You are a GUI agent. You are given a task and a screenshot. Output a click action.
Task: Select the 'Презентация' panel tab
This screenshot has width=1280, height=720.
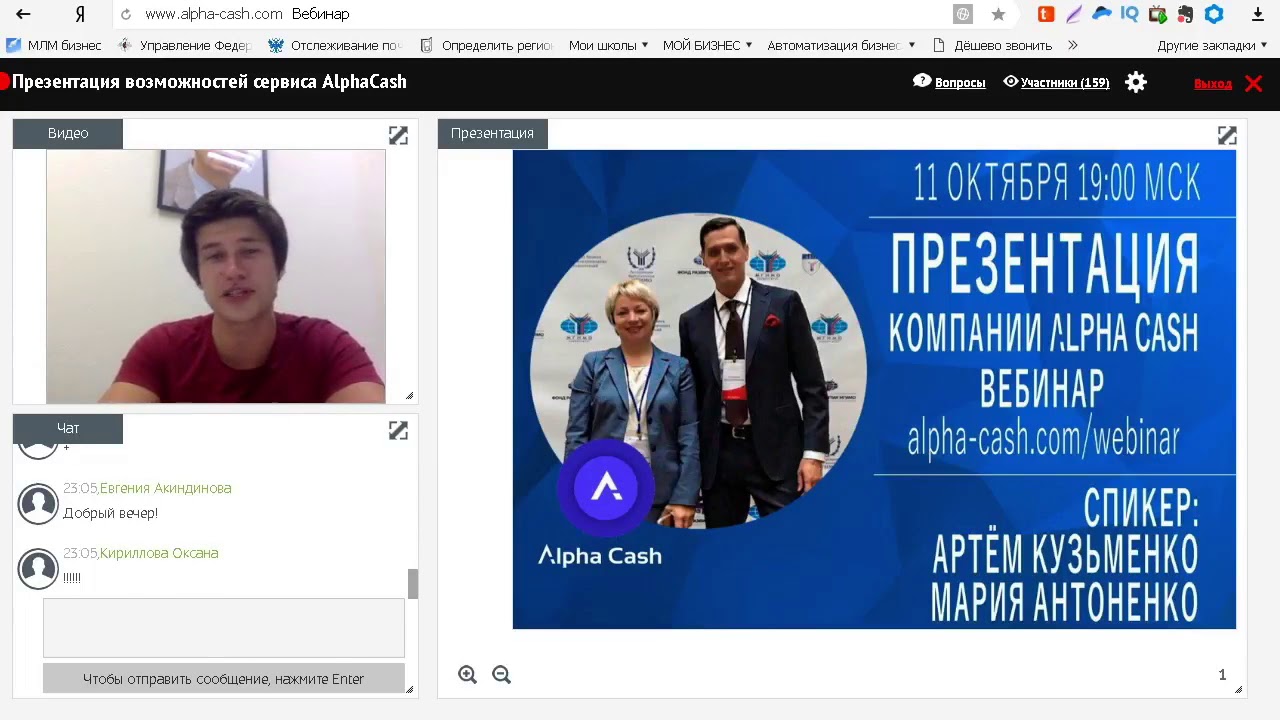(x=493, y=133)
